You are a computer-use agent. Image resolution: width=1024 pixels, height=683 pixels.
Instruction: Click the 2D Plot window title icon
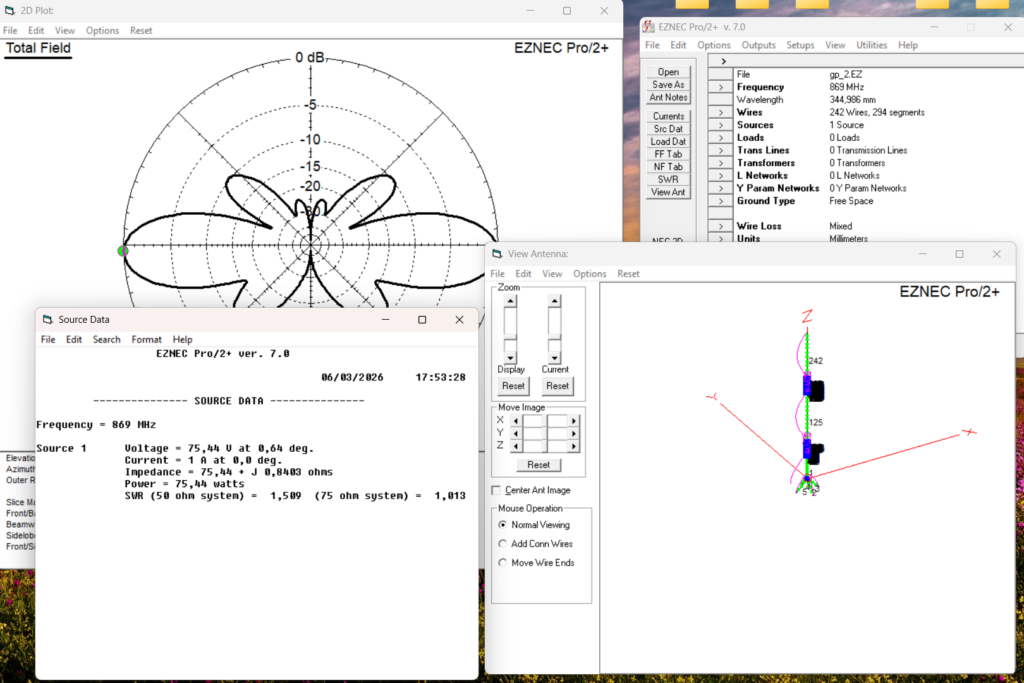pyautogui.click(x=11, y=11)
